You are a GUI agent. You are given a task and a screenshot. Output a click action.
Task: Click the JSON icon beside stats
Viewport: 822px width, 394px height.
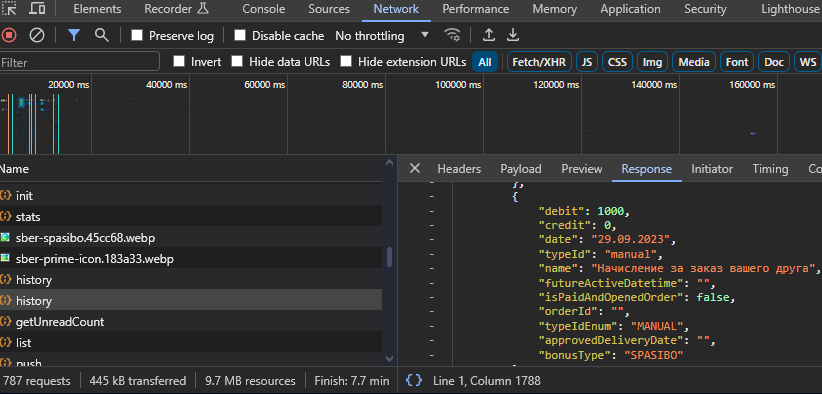pos(6,216)
